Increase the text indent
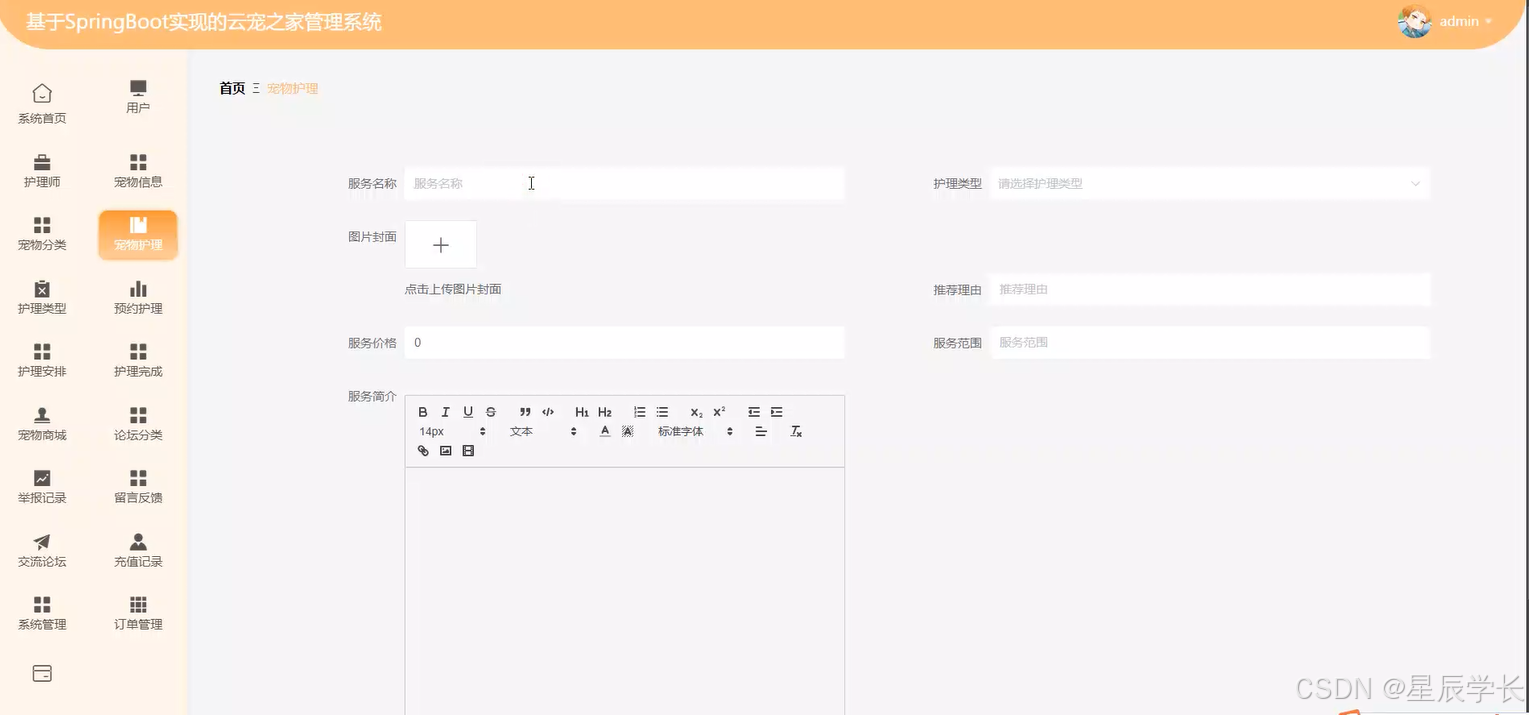The image size is (1529, 715). (x=777, y=412)
